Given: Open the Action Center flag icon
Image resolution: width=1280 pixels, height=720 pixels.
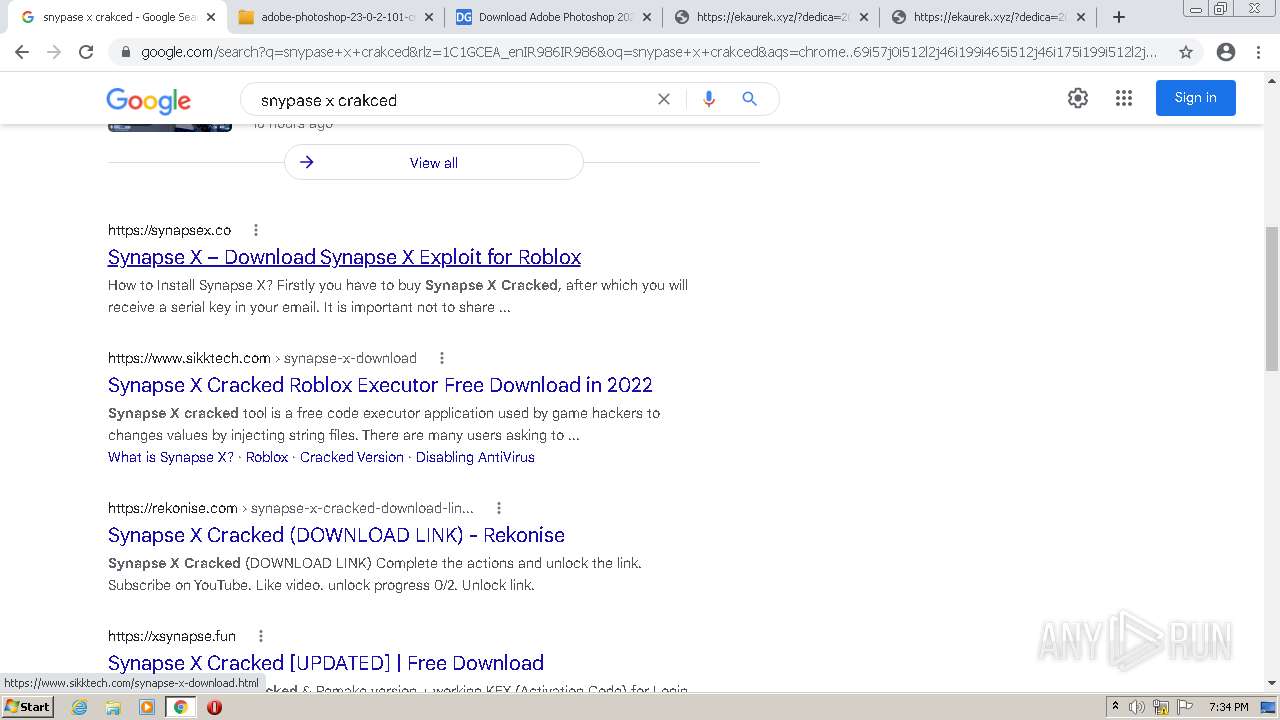Looking at the screenshot, I should click(1184, 707).
